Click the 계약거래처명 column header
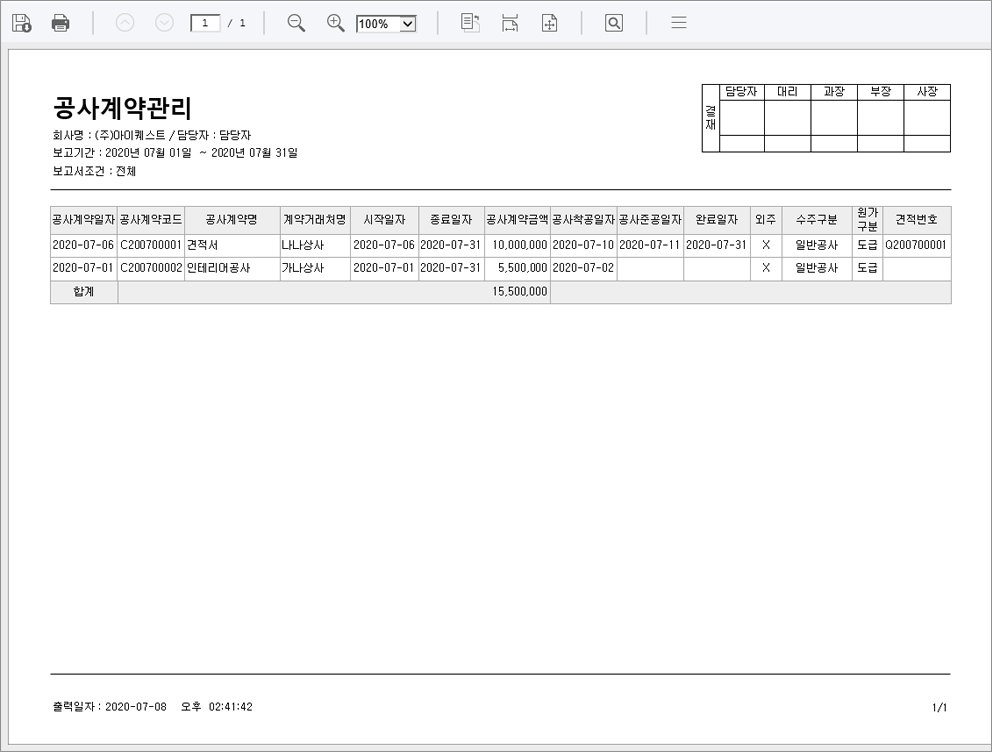Image resolution: width=992 pixels, height=752 pixels. [x=315, y=220]
